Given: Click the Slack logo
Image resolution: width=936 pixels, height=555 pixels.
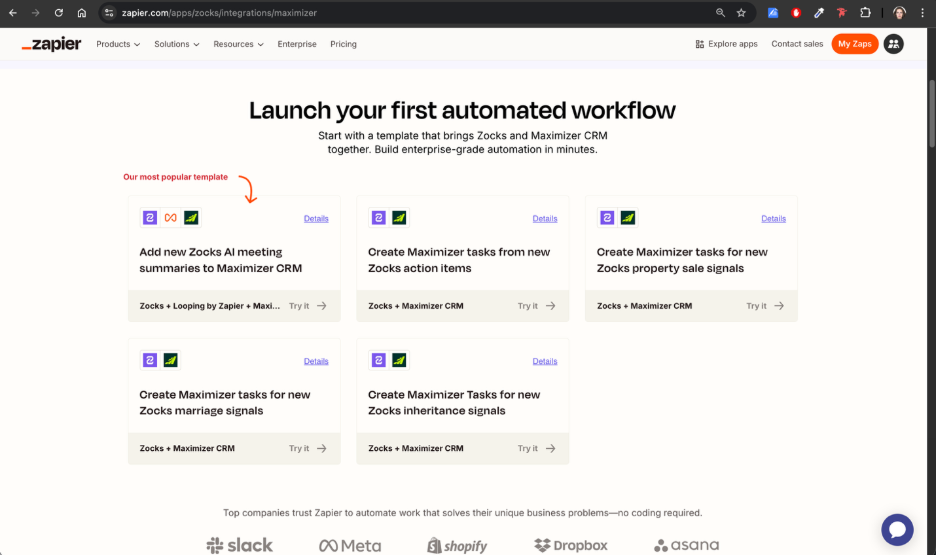Looking at the screenshot, I should 239,545.
